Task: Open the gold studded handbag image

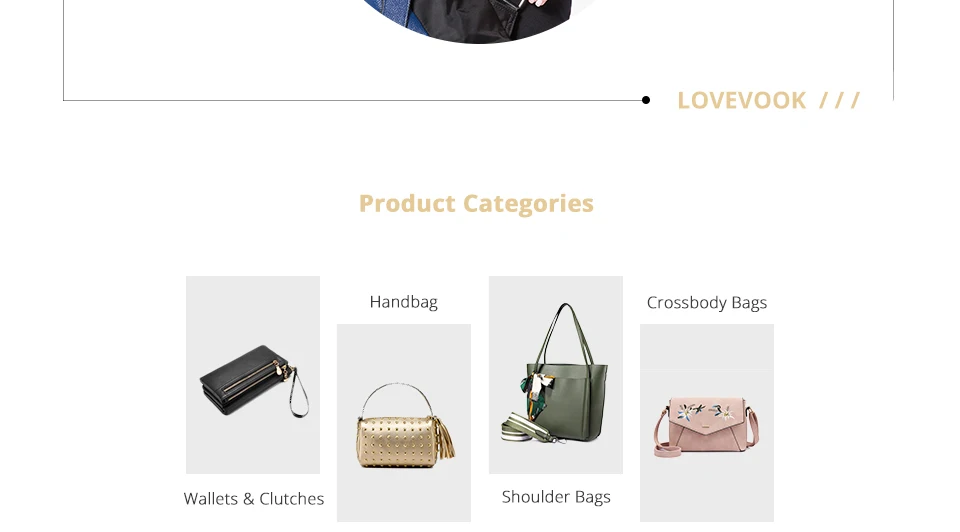Action: click(404, 423)
